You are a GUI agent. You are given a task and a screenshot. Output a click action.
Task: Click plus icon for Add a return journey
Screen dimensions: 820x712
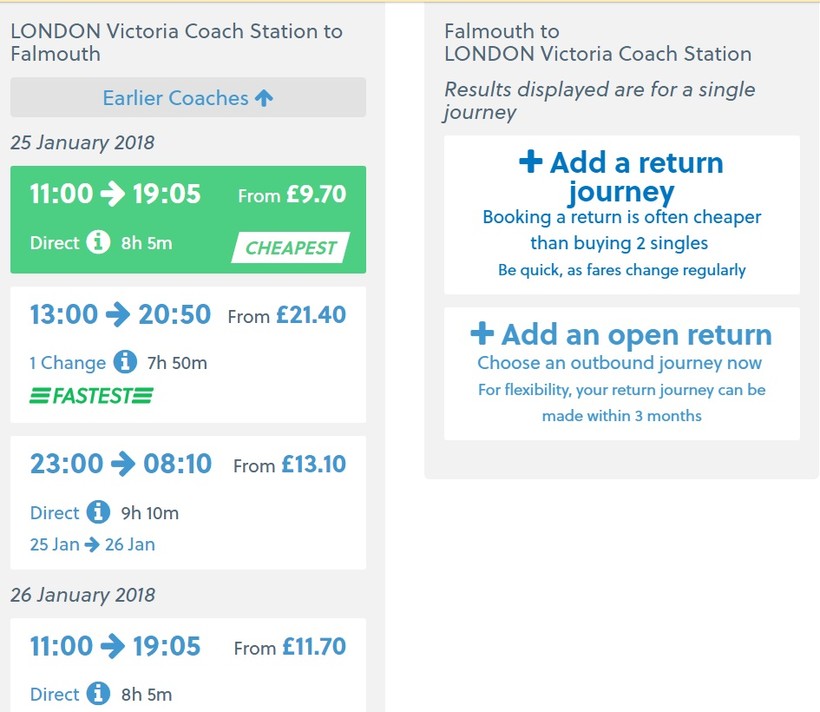tap(531, 162)
